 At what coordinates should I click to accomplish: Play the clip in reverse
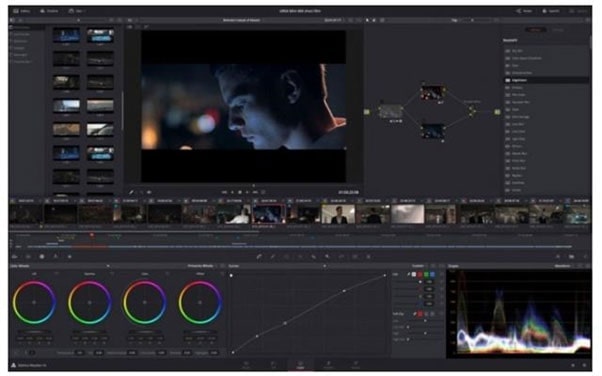pyautogui.click(x=232, y=192)
